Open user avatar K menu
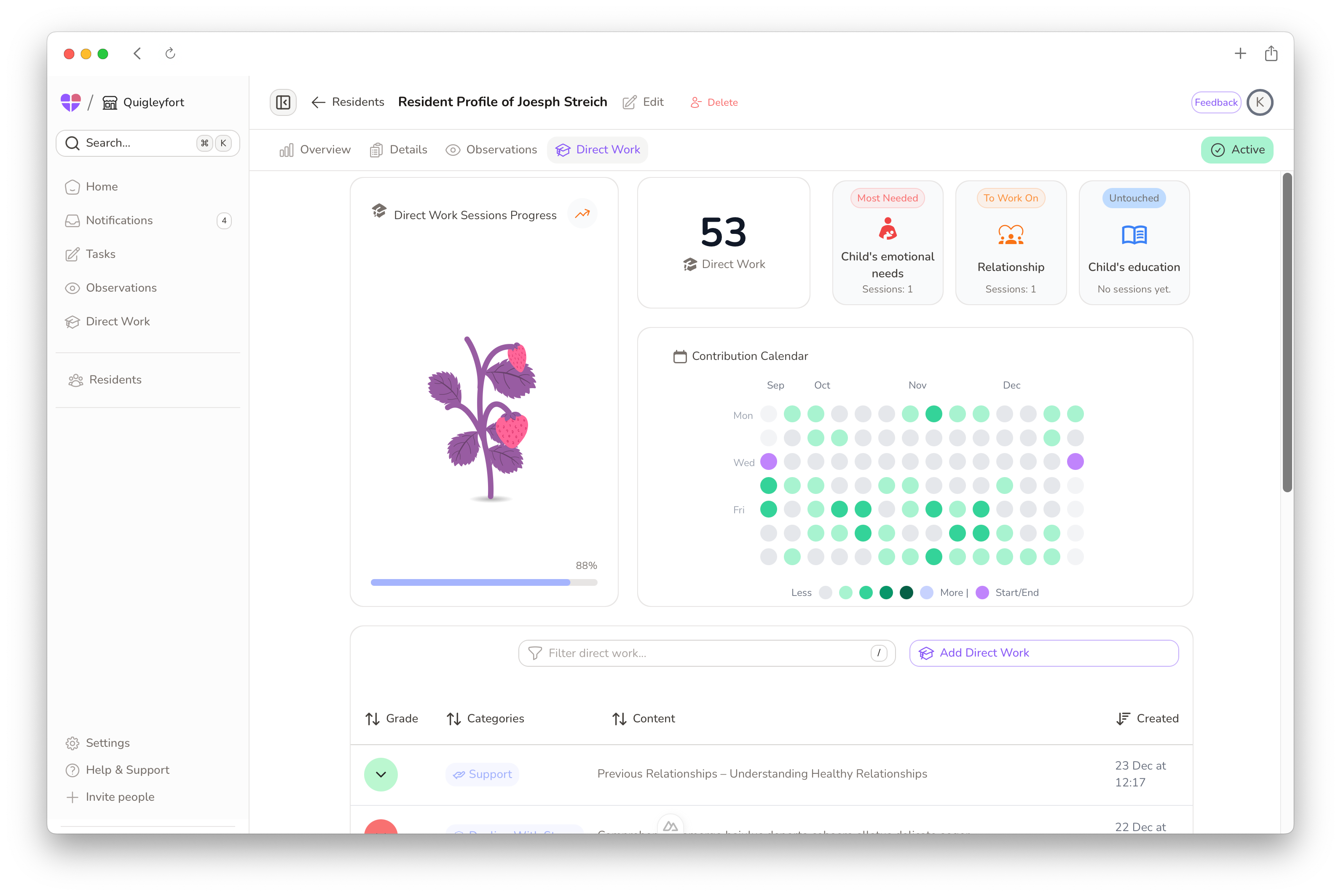The image size is (1341, 896). coord(1259,102)
